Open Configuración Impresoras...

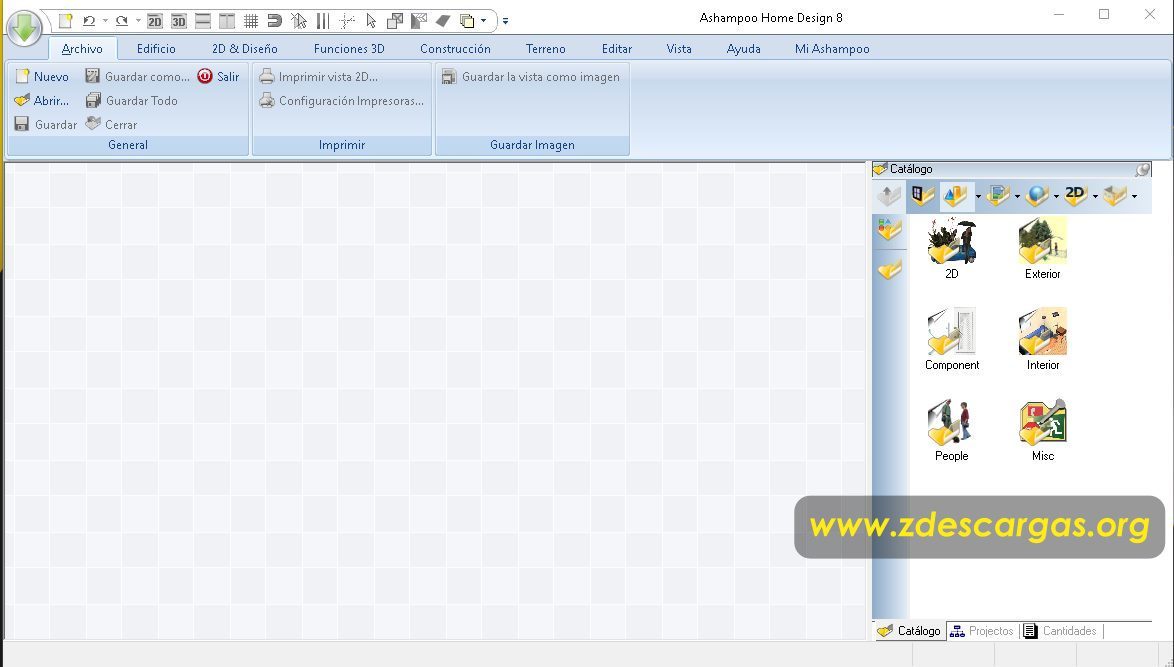pyautogui.click(x=341, y=100)
